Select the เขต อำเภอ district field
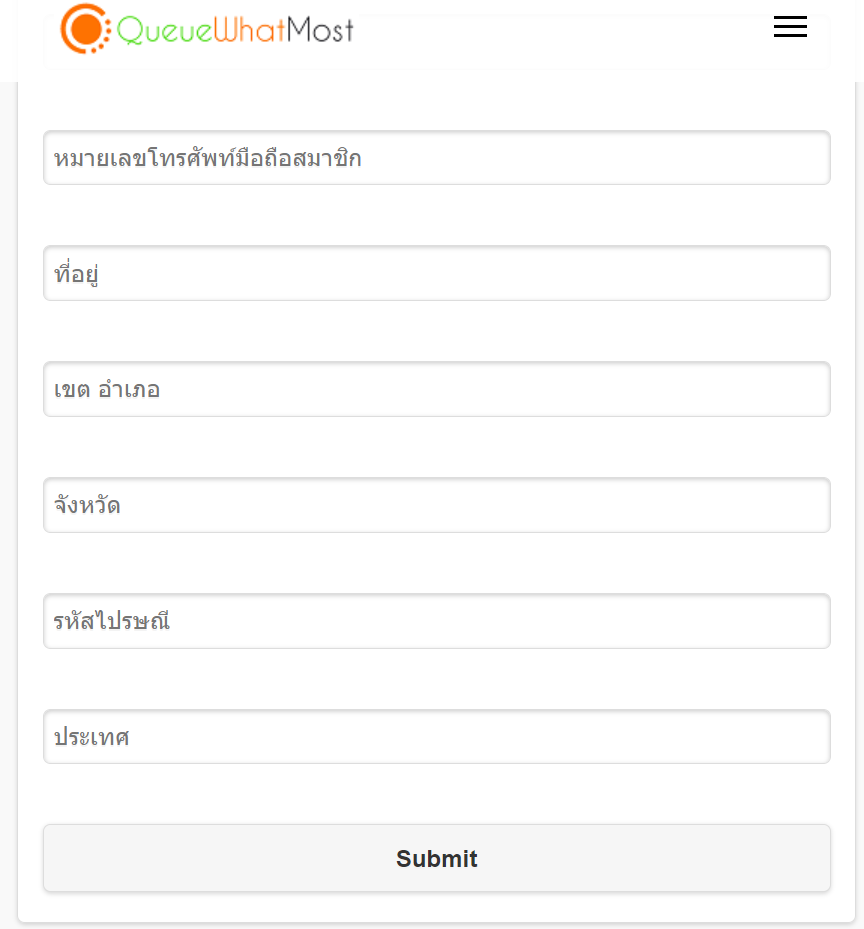Screen dimensions: 864x929 tap(437, 389)
